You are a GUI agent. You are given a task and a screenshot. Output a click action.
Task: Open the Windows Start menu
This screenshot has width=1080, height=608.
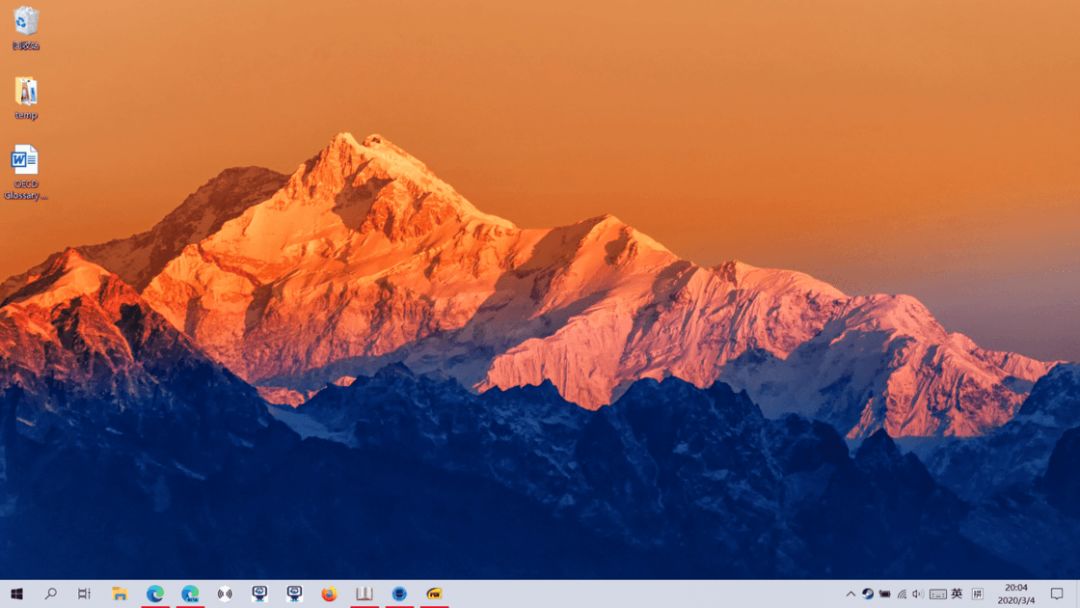point(17,594)
